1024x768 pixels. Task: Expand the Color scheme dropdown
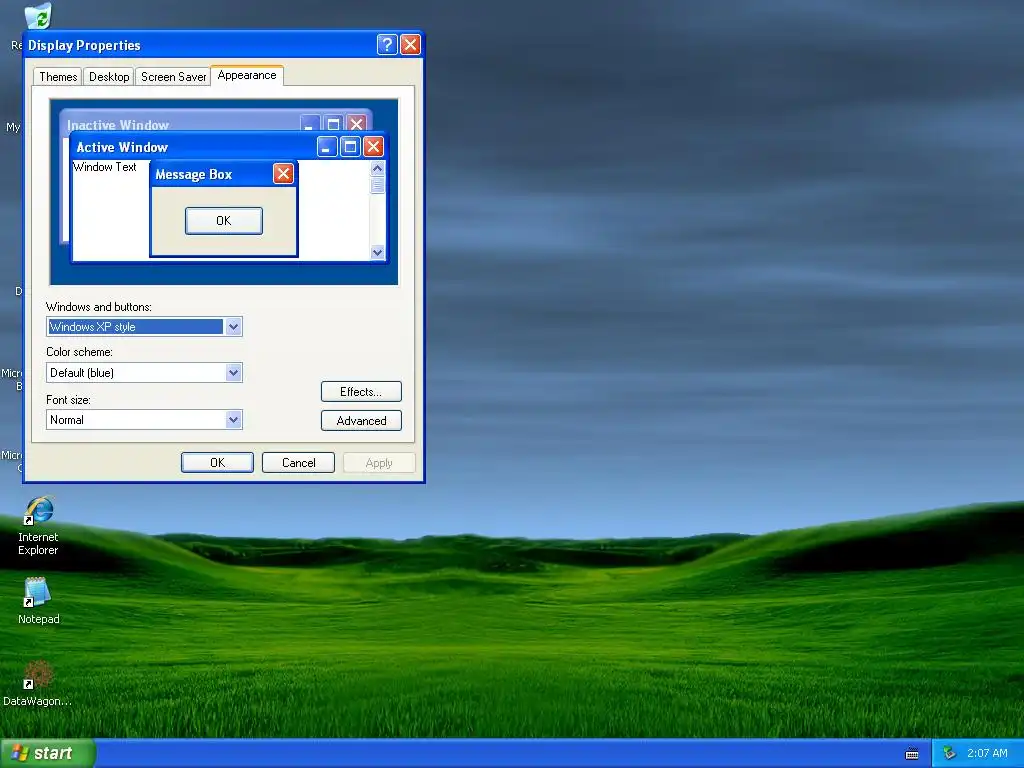click(234, 373)
